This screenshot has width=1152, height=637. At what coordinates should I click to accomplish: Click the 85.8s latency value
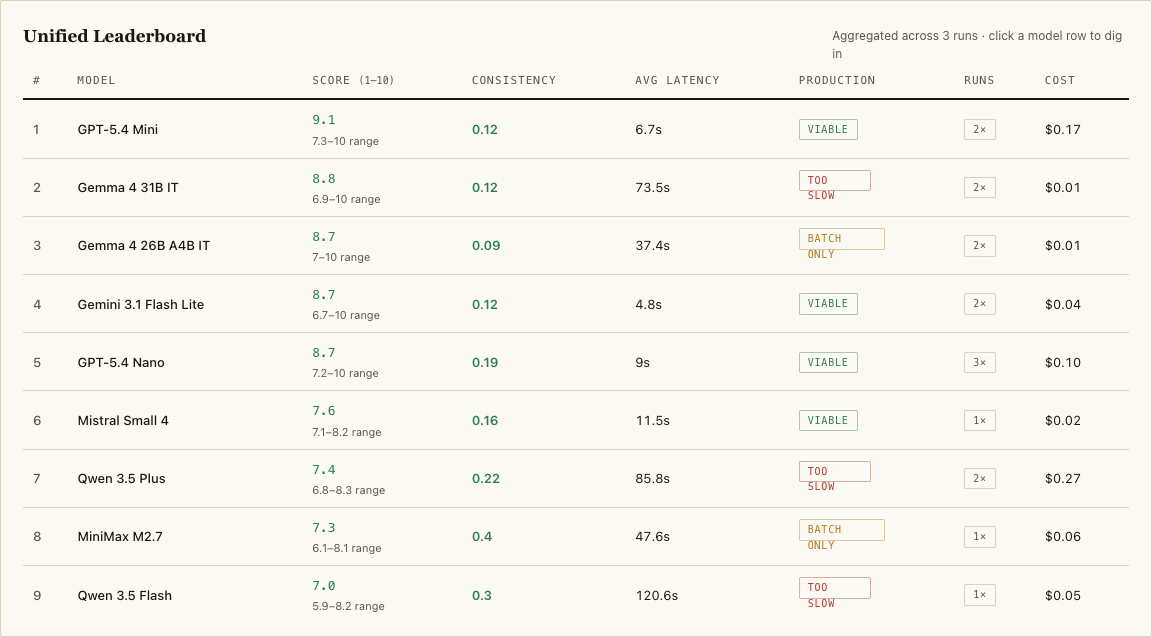point(652,478)
